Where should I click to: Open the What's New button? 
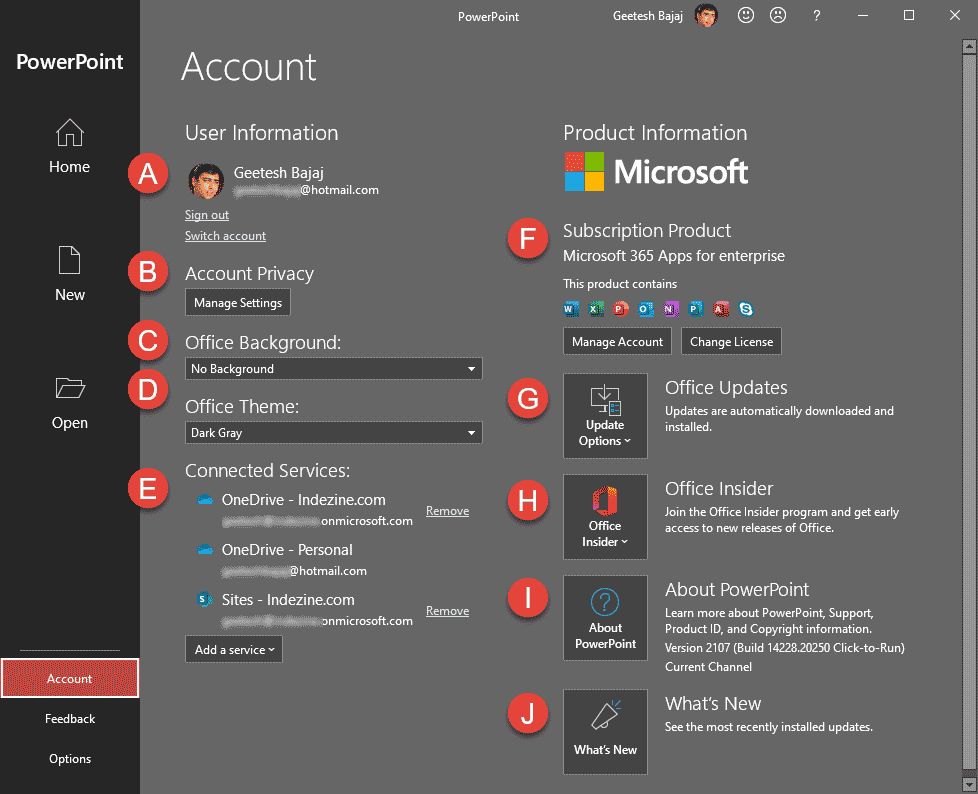[605, 732]
